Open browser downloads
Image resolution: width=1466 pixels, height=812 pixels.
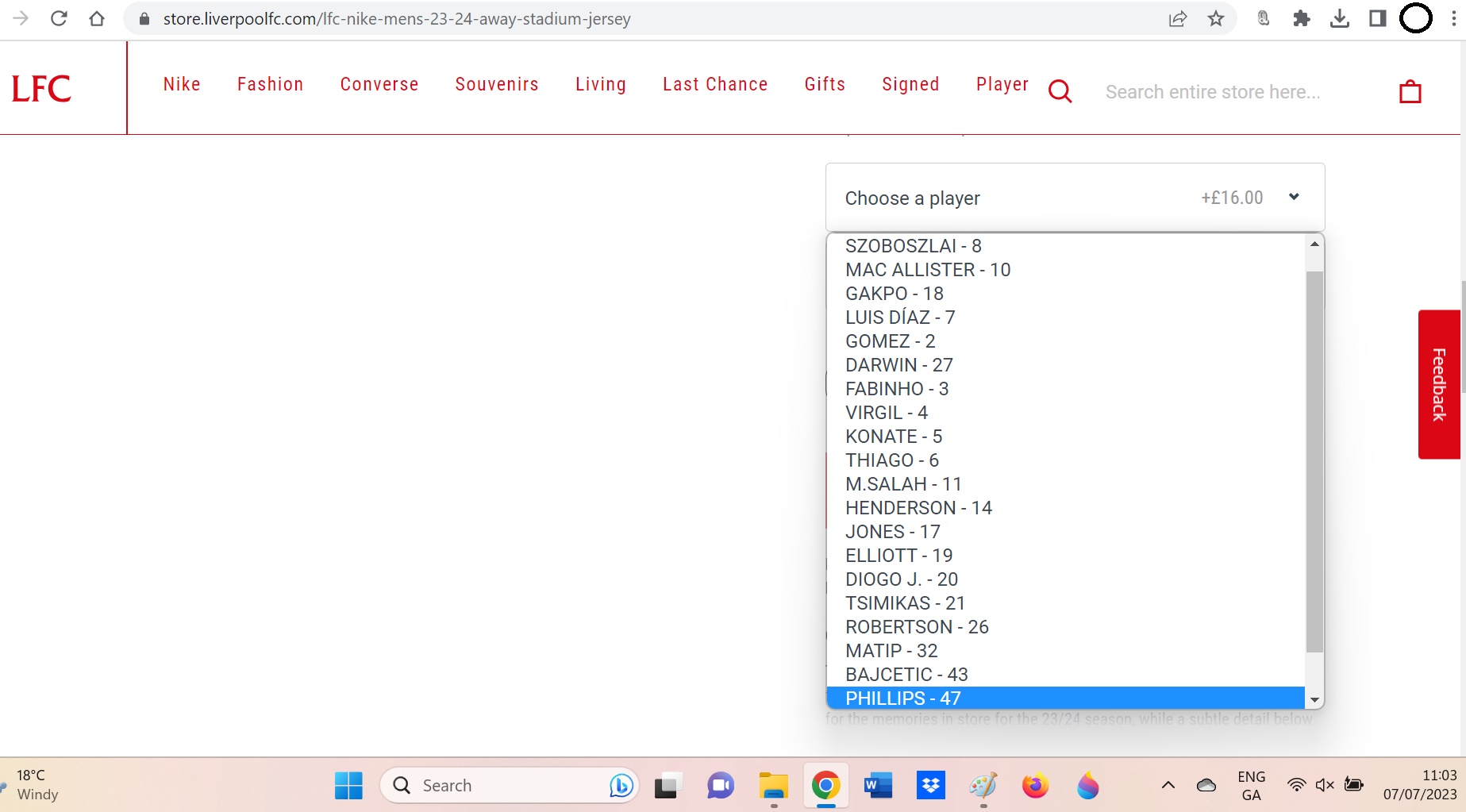pos(1340,18)
